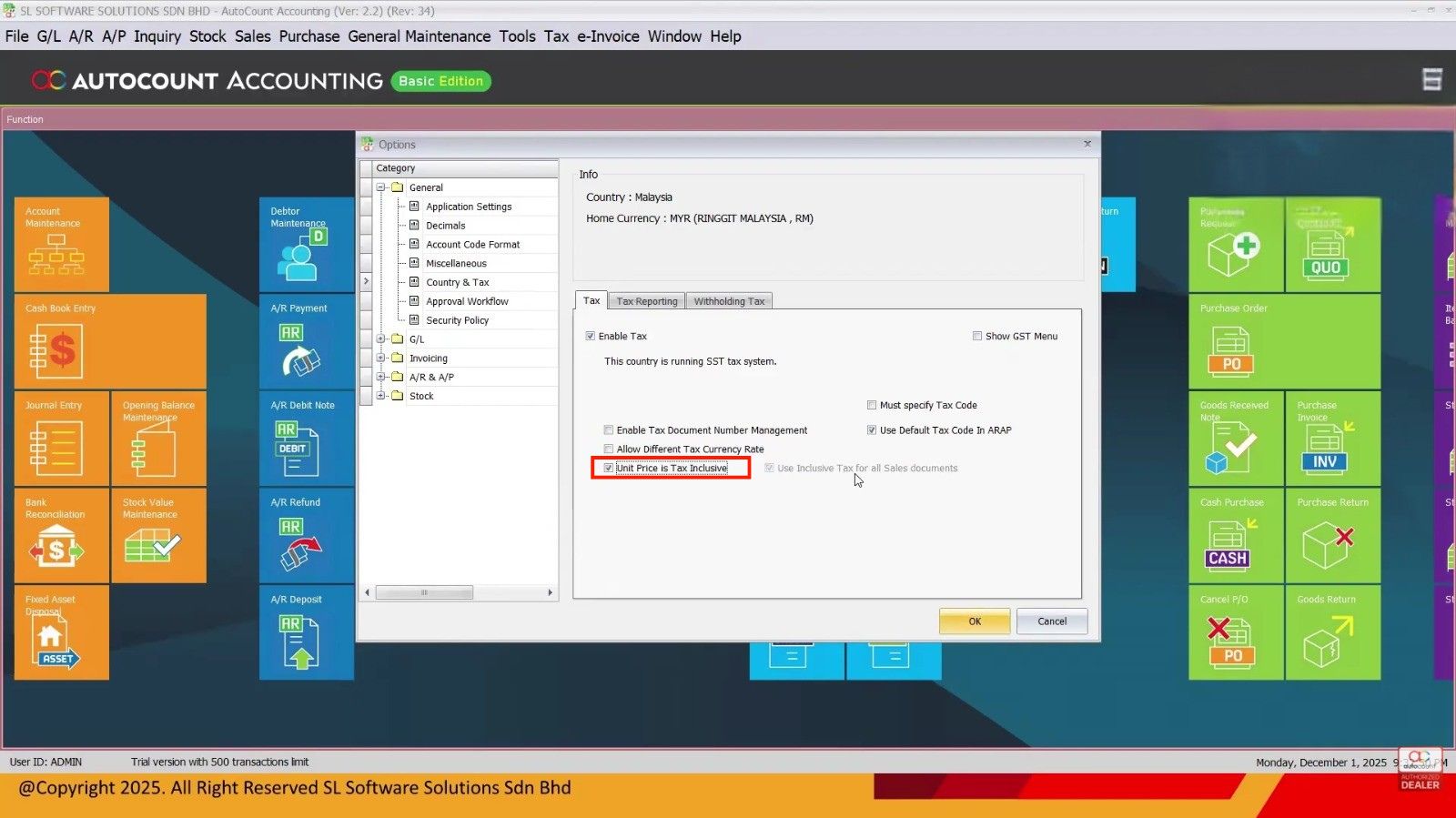Select Application Settings in category tree
Screen dimensions: 1456x818
469,207
